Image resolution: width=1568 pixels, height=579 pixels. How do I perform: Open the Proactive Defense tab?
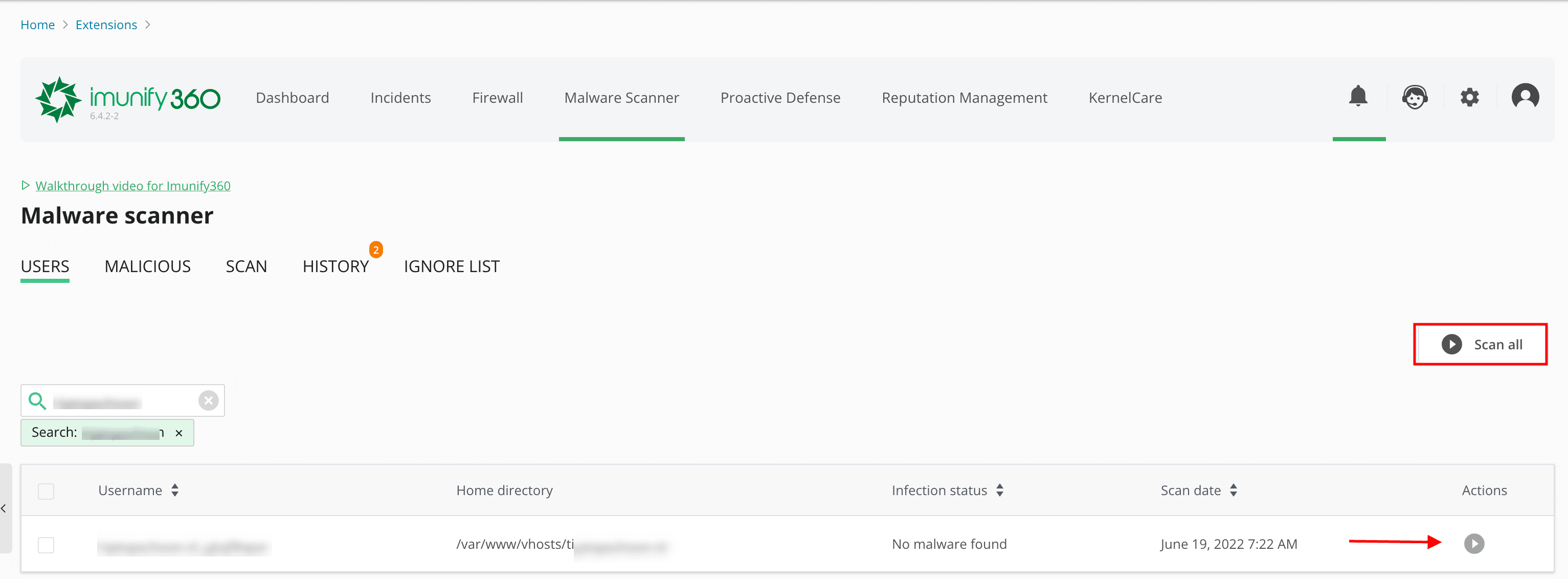pyautogui.click(x=780, y=98)
